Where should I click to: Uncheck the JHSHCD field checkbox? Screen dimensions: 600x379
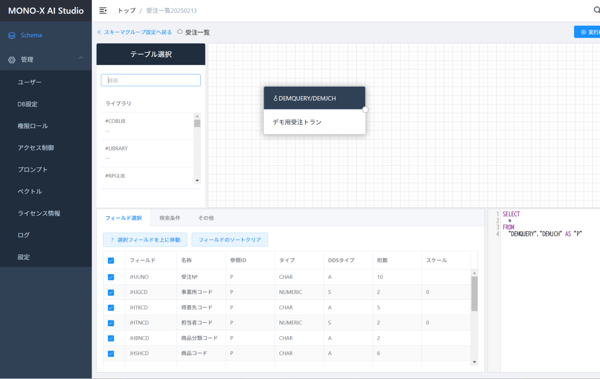111,354
